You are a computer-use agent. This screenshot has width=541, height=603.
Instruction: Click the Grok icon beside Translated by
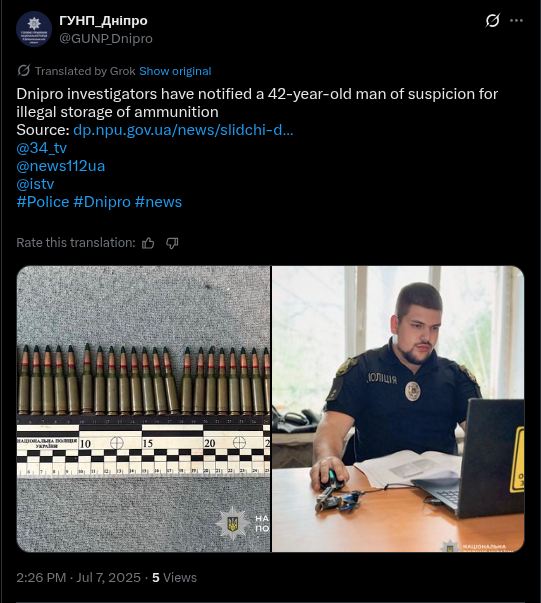(23, 71)
